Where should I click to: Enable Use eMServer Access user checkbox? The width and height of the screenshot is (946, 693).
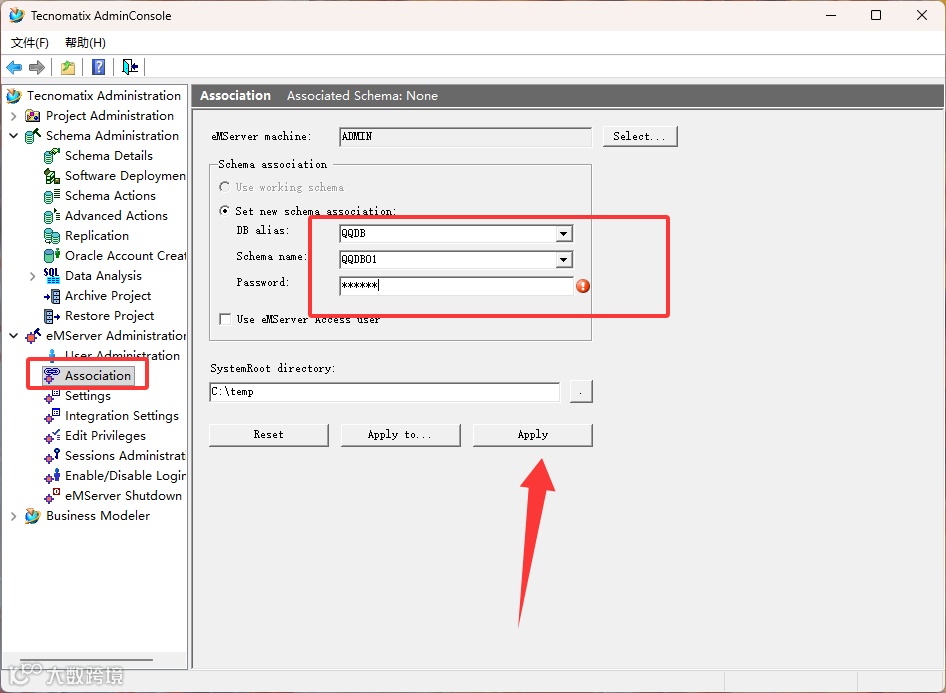click(225, 319)
